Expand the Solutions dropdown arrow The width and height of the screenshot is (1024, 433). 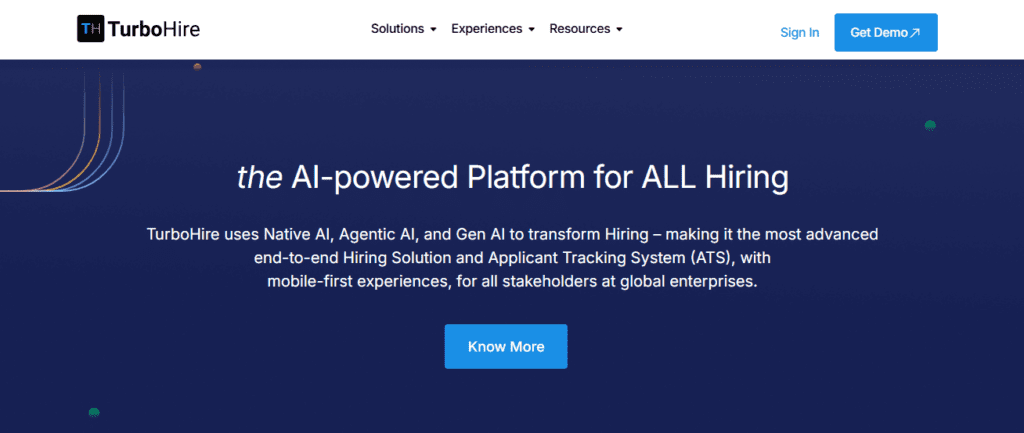point(433,29)
